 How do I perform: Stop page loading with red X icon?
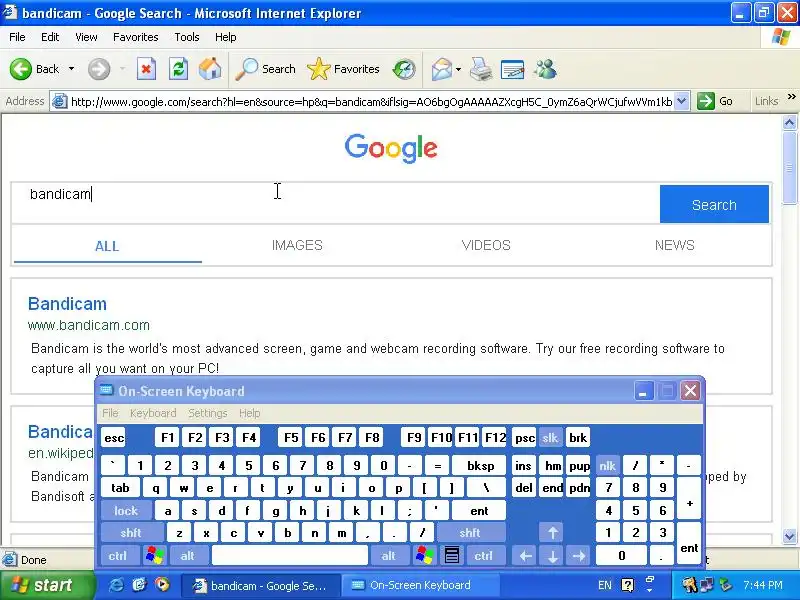(146, 69)
